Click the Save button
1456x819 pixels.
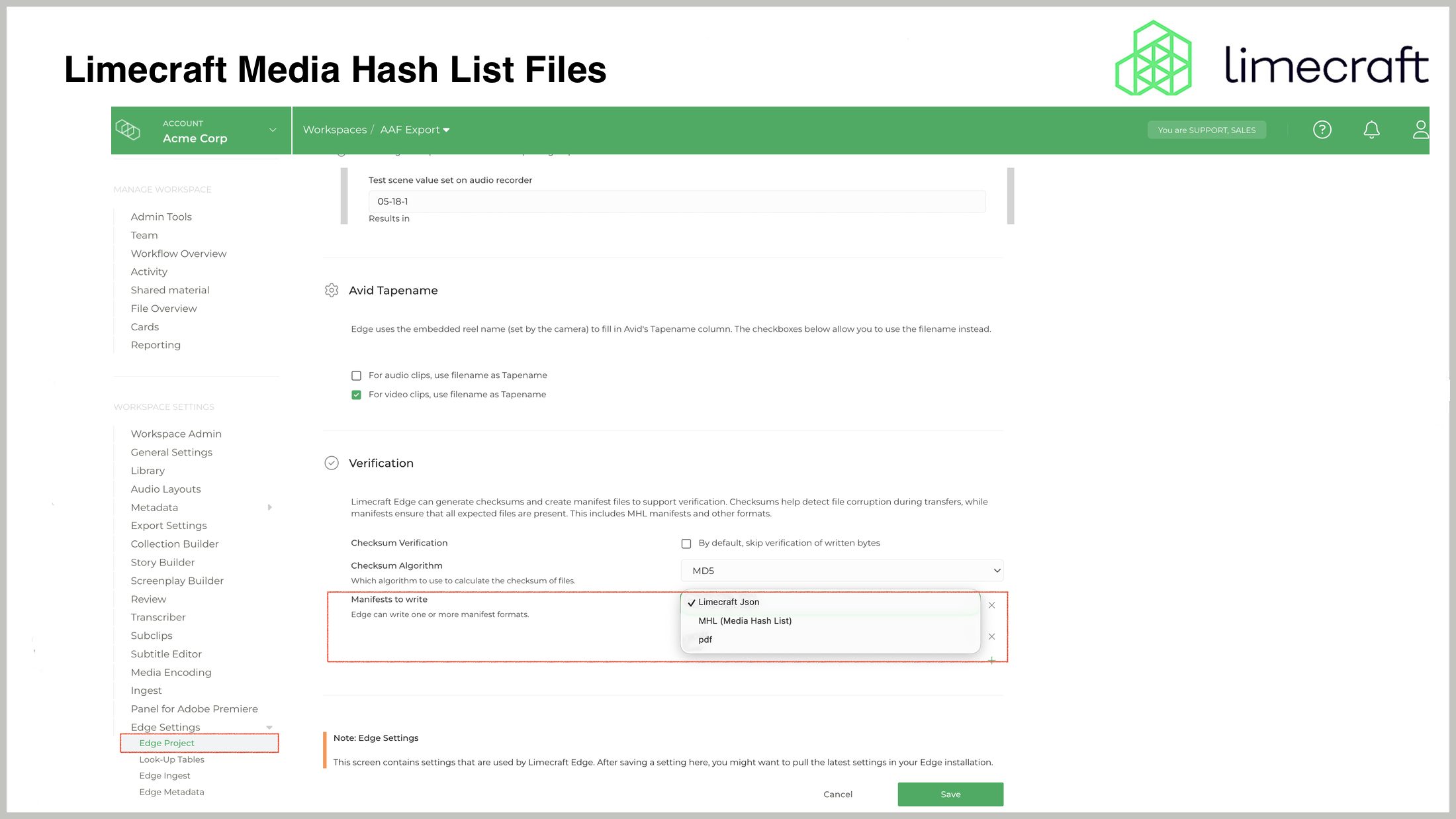(950, 795)
